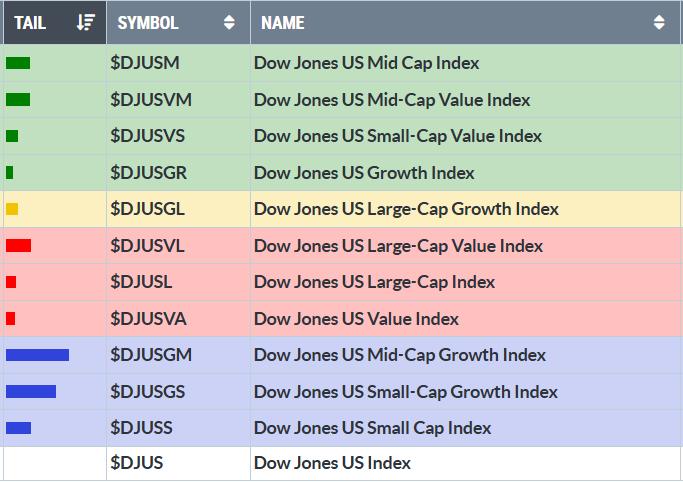Select Dow Jones US Small Cap Index

[372, 428]
